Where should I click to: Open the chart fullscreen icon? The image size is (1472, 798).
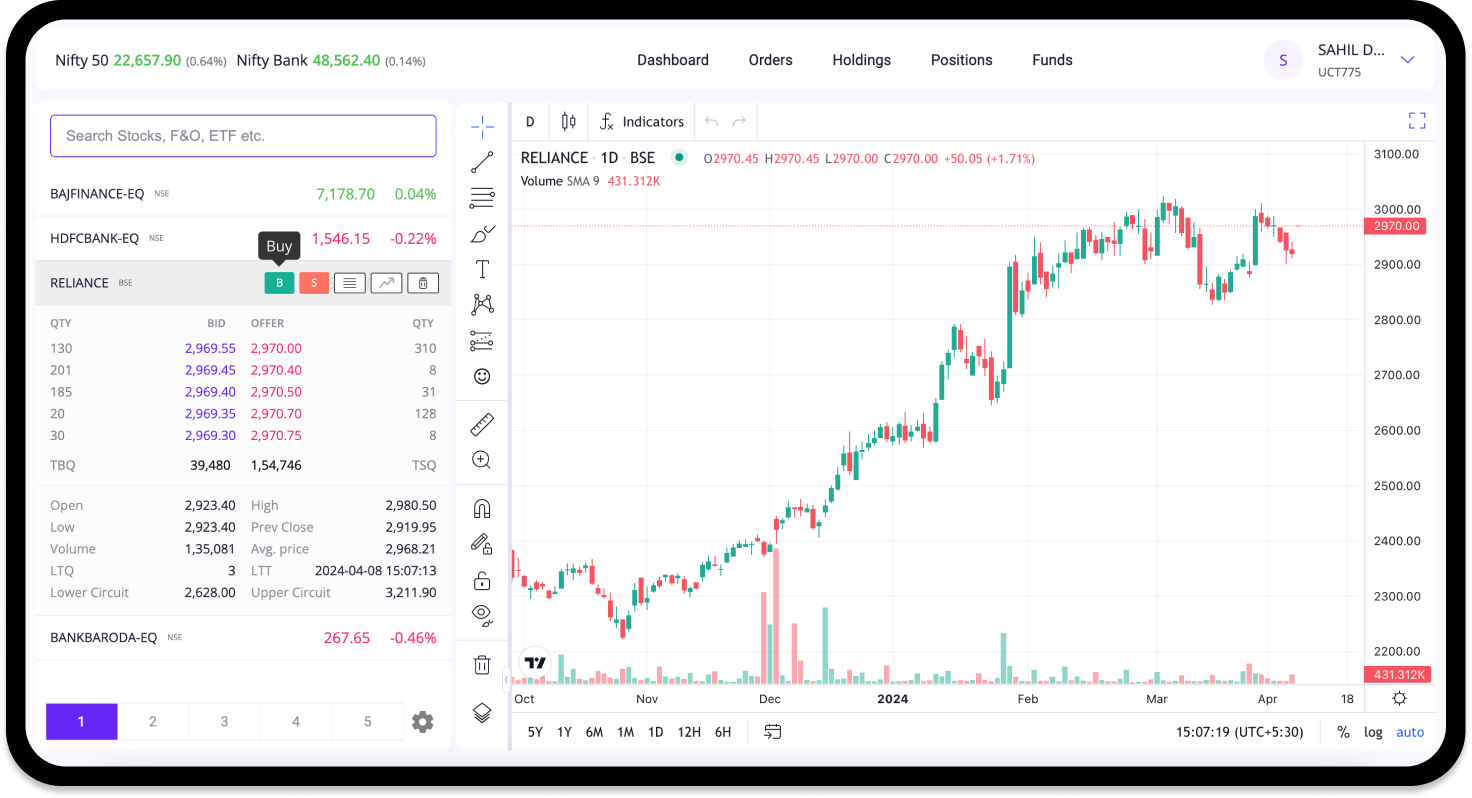point(1417,120)
